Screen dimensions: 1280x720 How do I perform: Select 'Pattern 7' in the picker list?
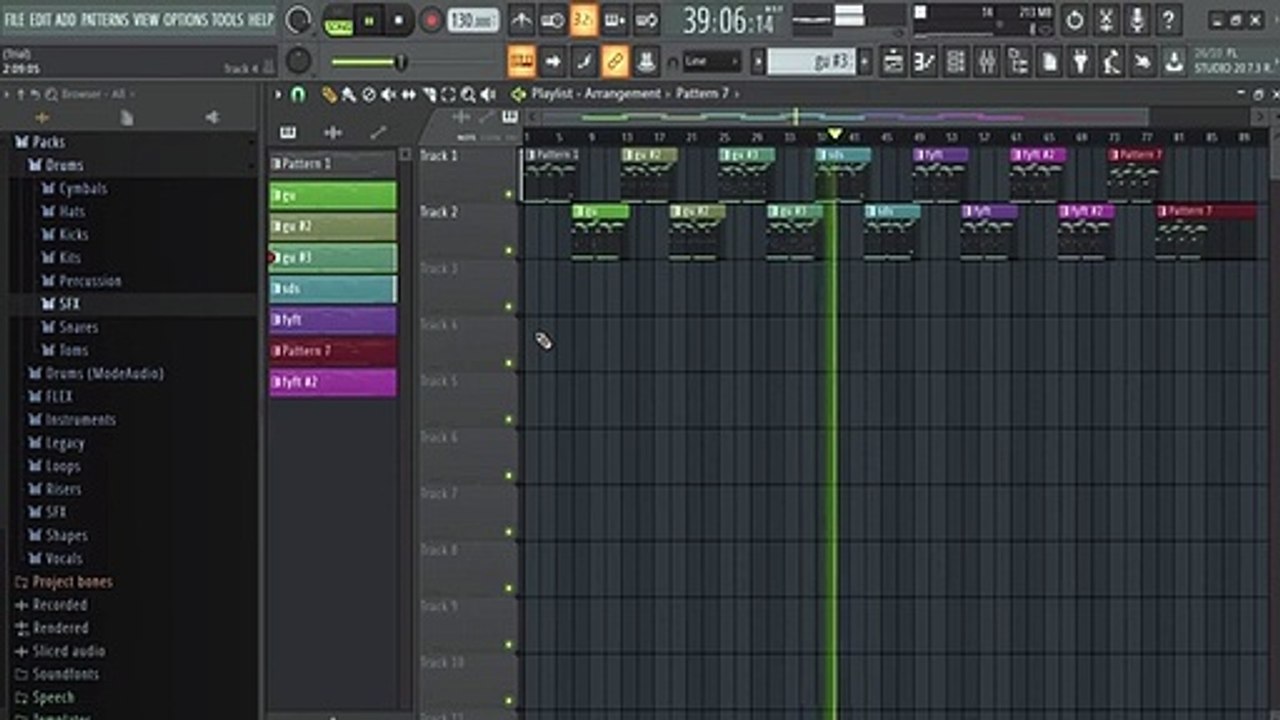pos(333,351)
